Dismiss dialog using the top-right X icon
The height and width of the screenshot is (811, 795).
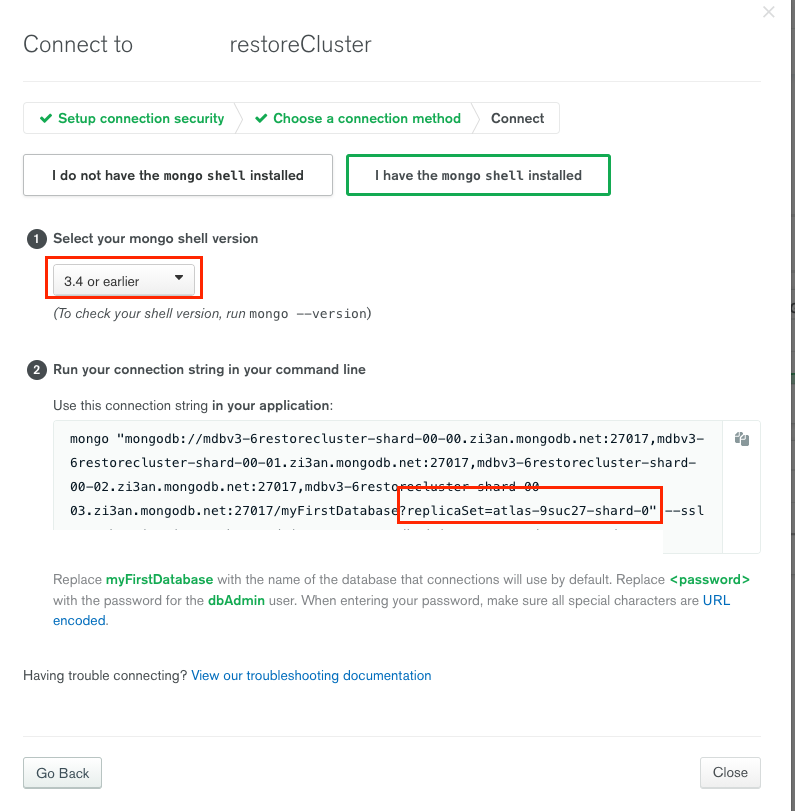(x=768, y=12)
